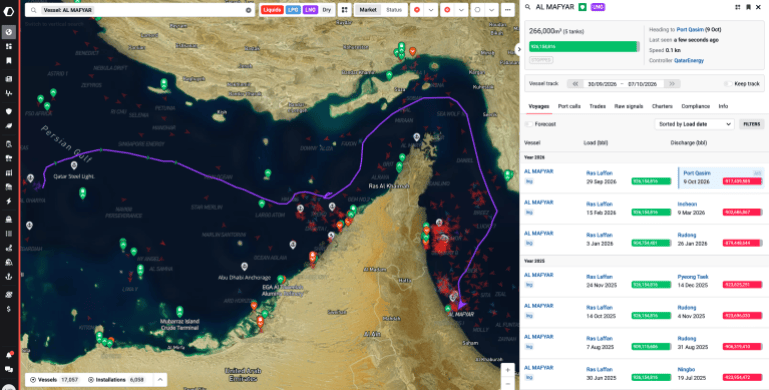769x390 pixels.
Task: Edit the vessel track start date 30/09/2026
Action: click(602, 84)
